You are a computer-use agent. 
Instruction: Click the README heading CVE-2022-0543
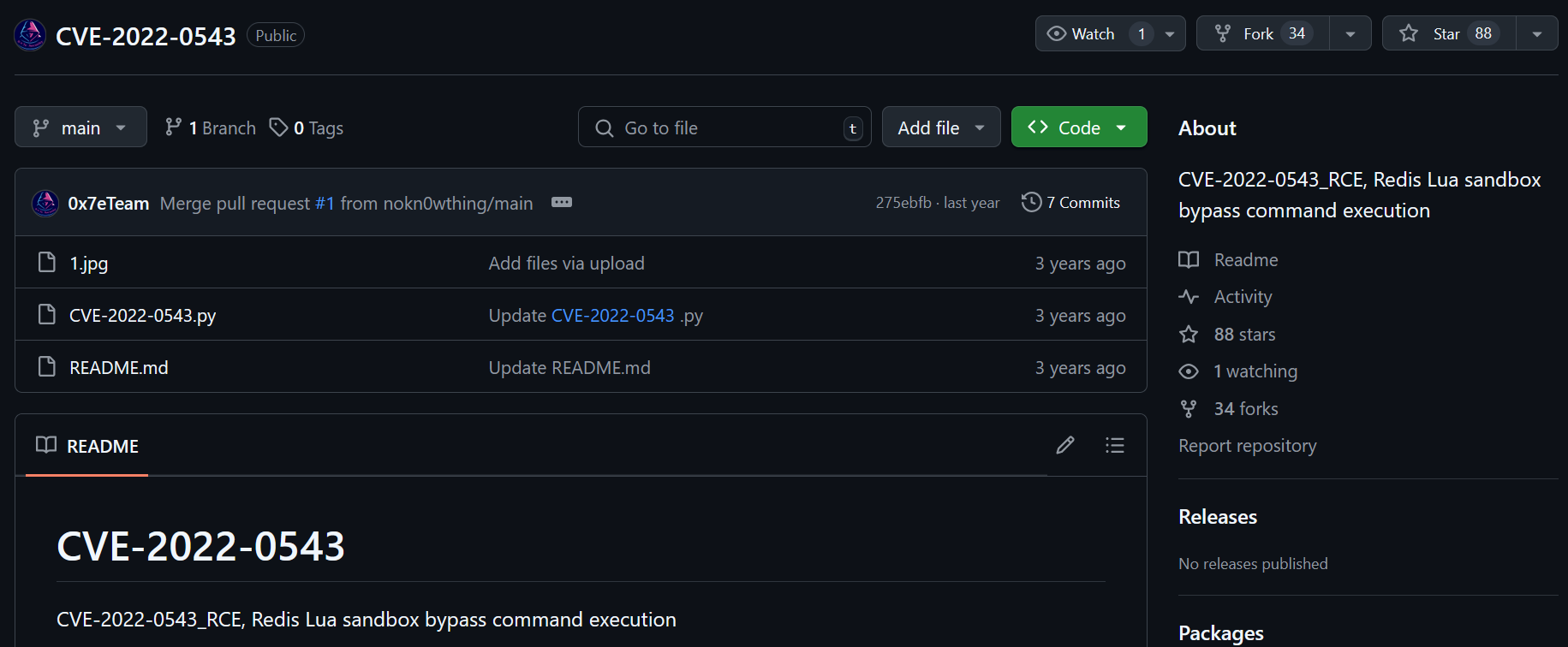click(x=200, y=546)
